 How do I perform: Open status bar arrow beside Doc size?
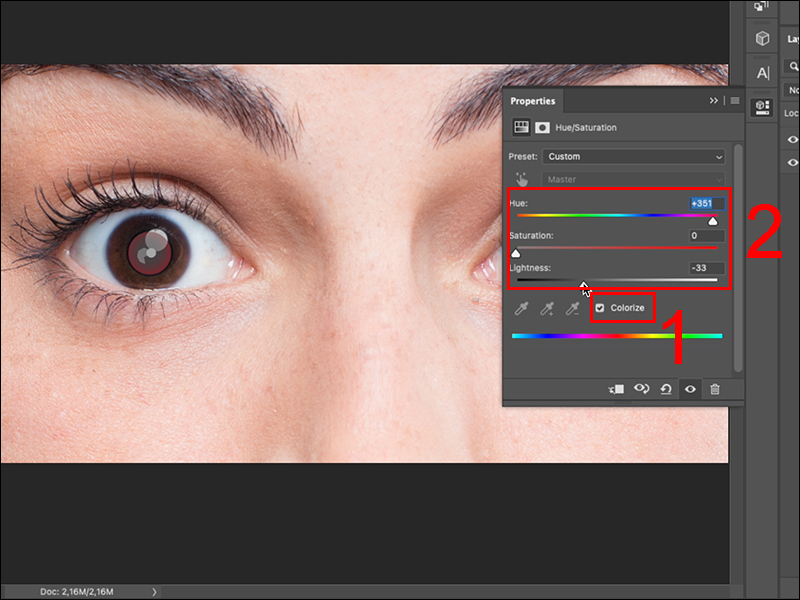pos(154,592)
